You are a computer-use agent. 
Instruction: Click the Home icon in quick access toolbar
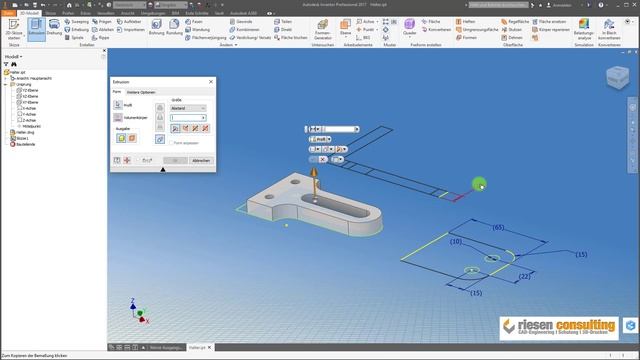(x=69, y=5)
